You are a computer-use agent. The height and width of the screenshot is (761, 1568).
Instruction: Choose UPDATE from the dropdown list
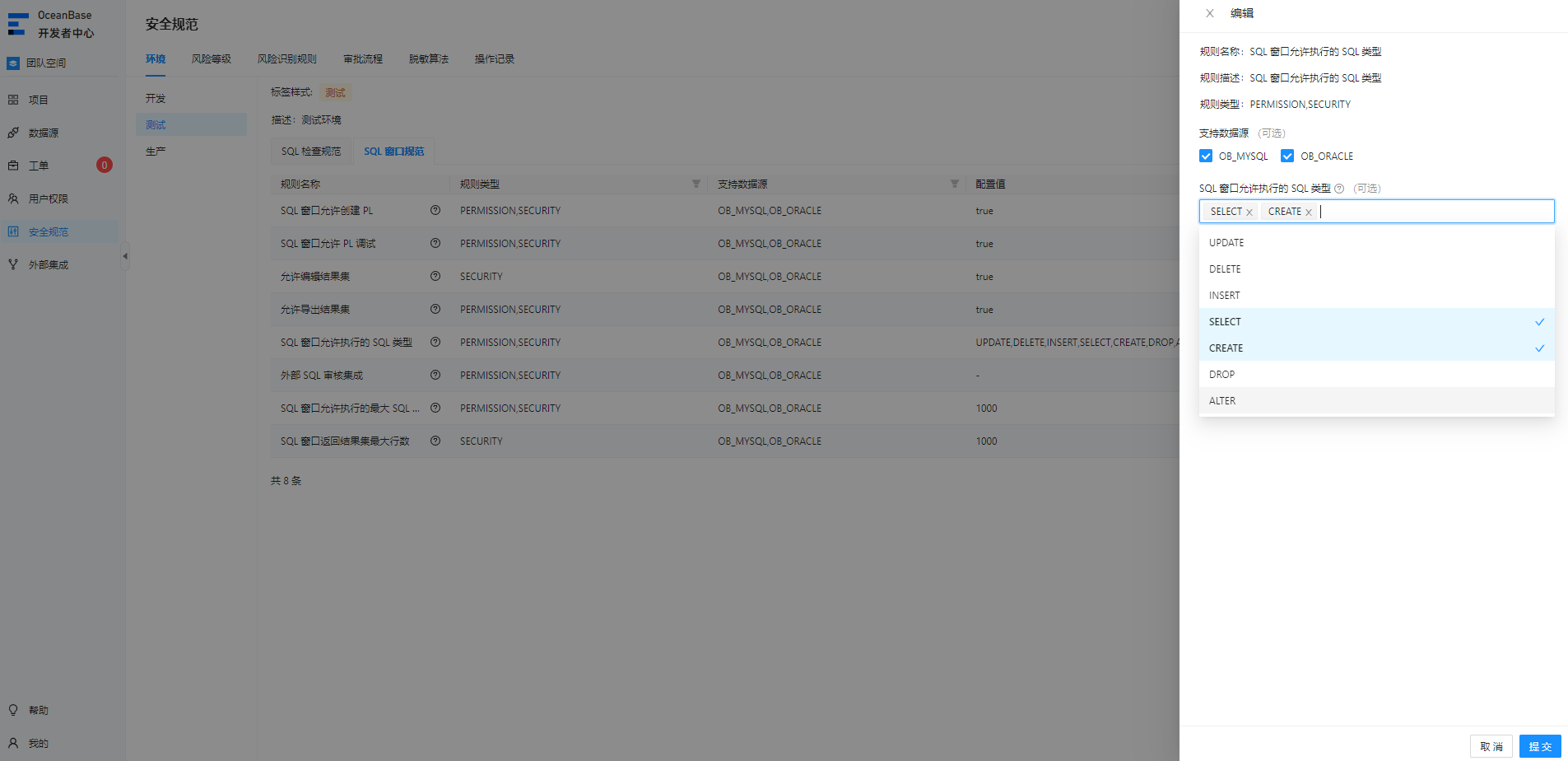click(1376, 243)
